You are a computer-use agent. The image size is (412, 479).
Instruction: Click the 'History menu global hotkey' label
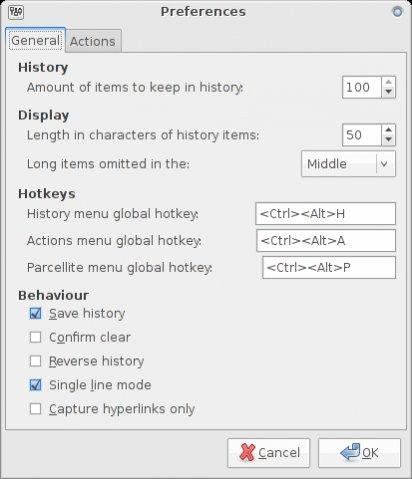coord(113,214)
